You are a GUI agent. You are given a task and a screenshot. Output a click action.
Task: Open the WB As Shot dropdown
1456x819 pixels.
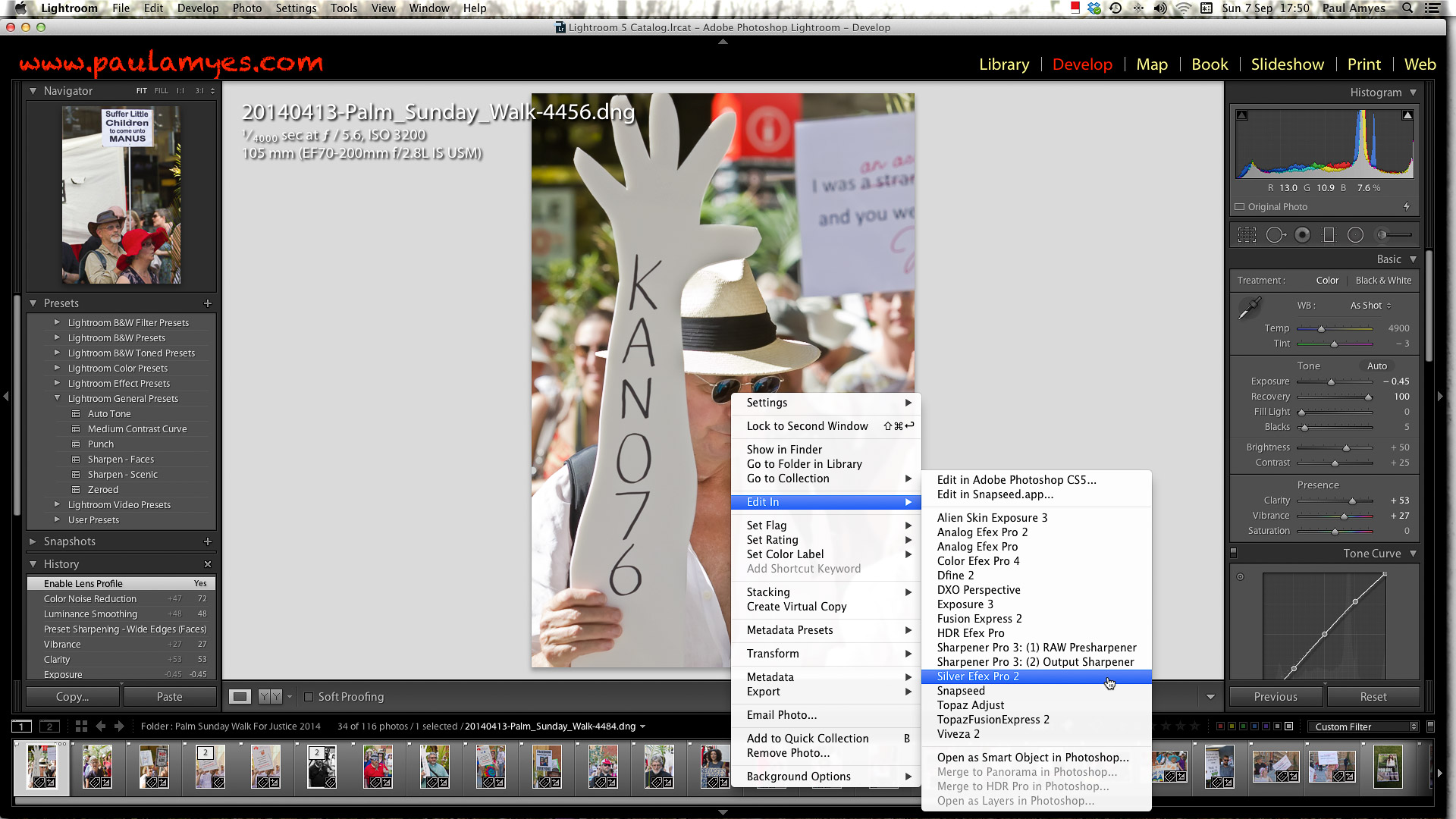(x=1370, y=306)
